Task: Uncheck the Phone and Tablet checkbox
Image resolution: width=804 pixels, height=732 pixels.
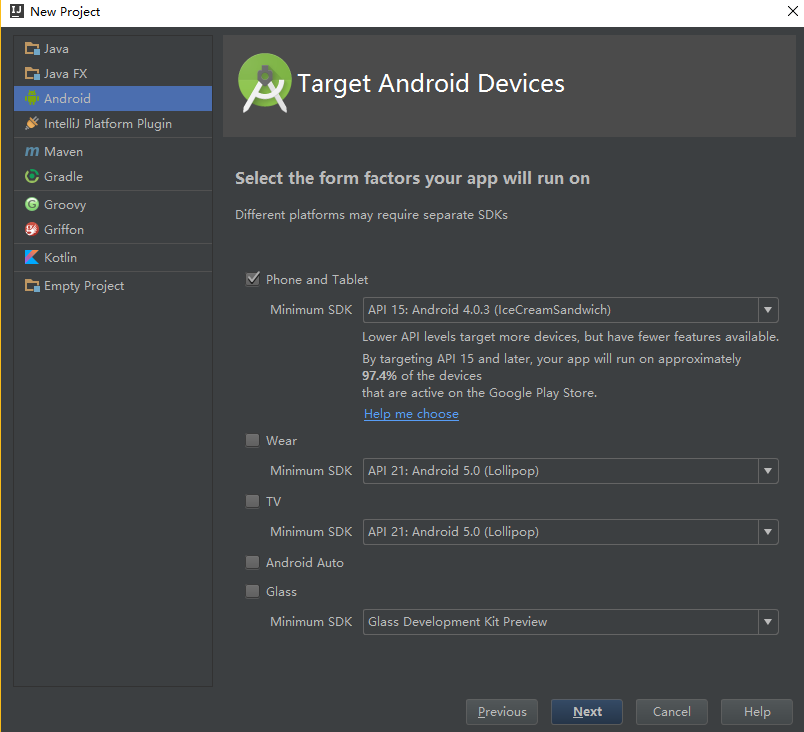Action: (x=253, y=279)
